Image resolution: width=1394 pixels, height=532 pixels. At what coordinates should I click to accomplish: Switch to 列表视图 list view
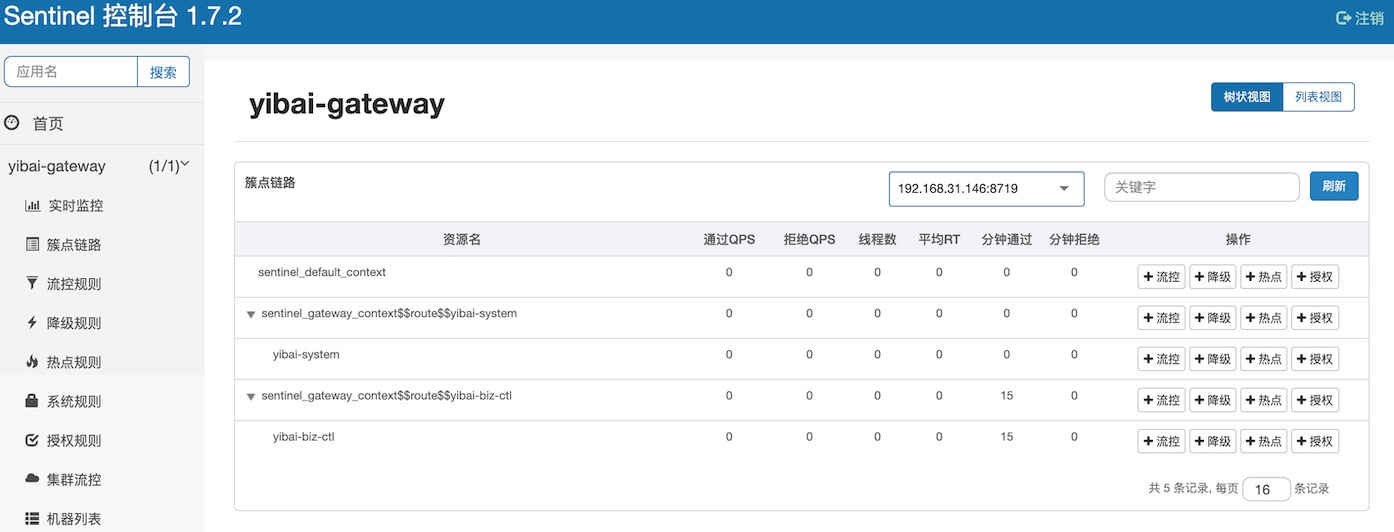tap(1318, 97)
